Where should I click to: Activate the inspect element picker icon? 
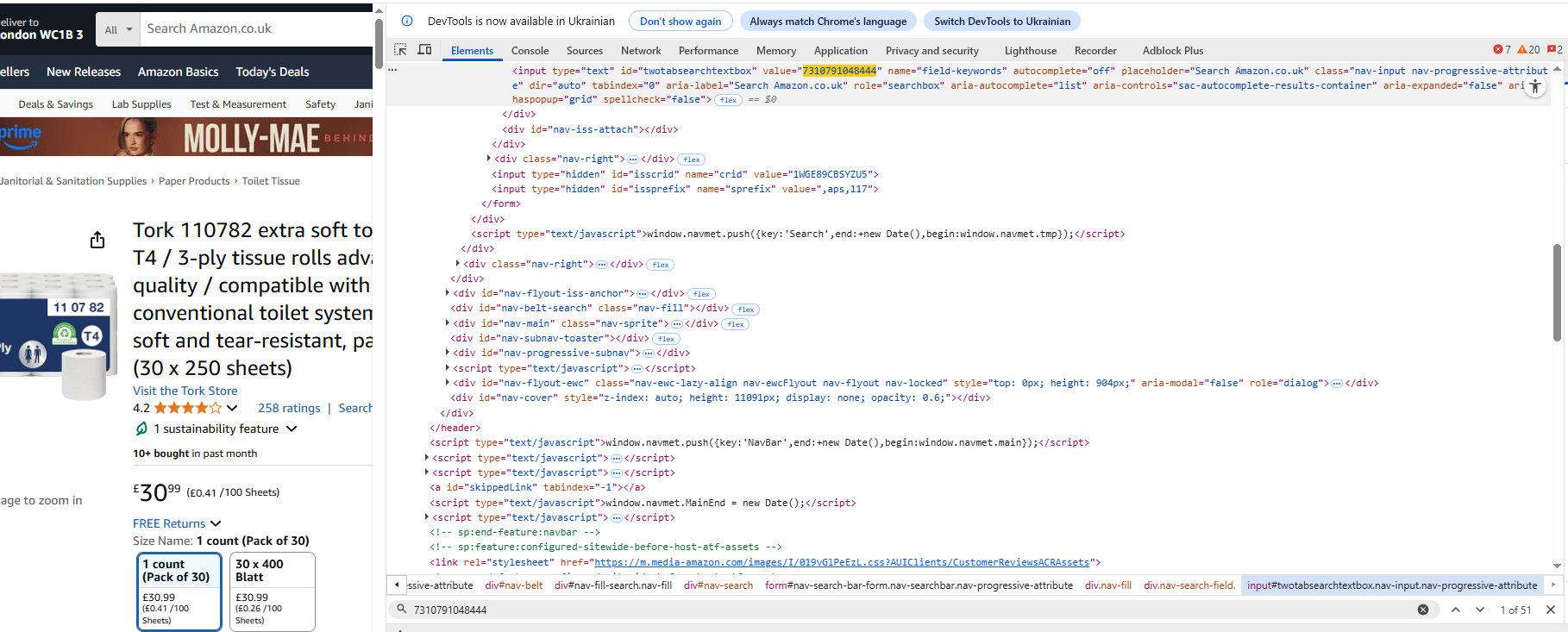(400, 50)
